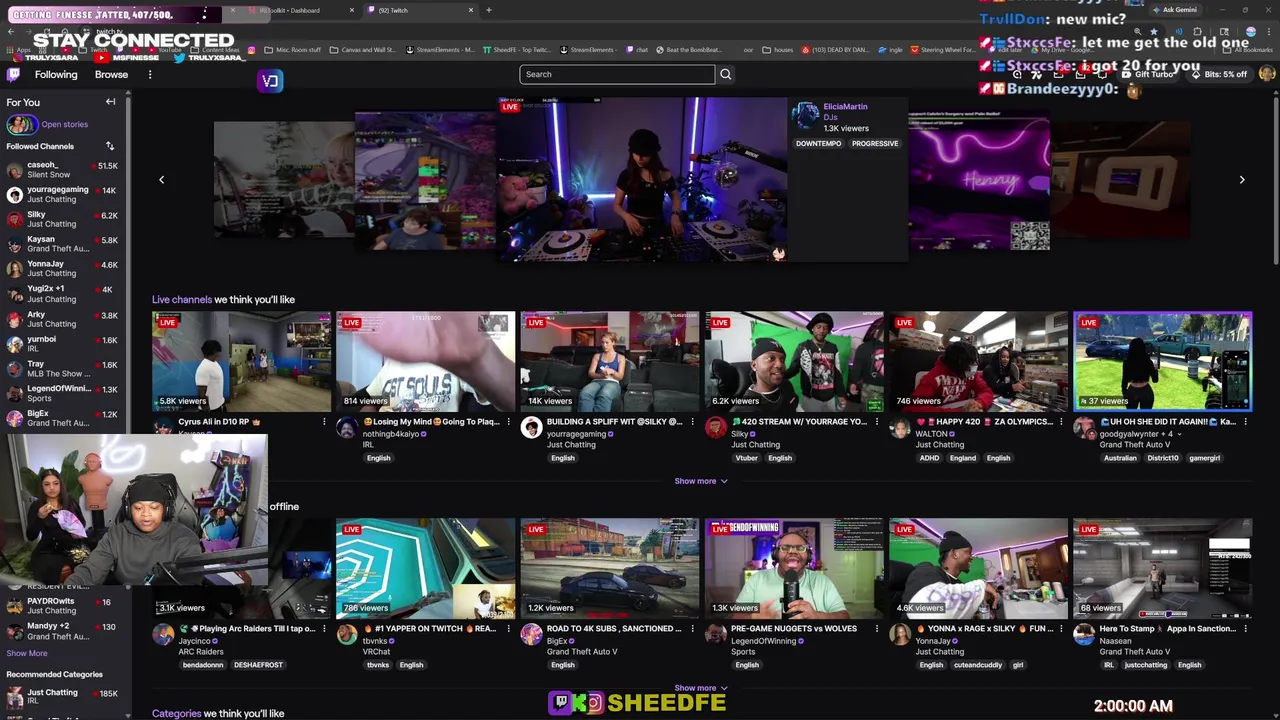Expand Yugi2x +1 entry in sidebar
The height and width of the screenshot is (720, 1280).
(x=62, y=294)
